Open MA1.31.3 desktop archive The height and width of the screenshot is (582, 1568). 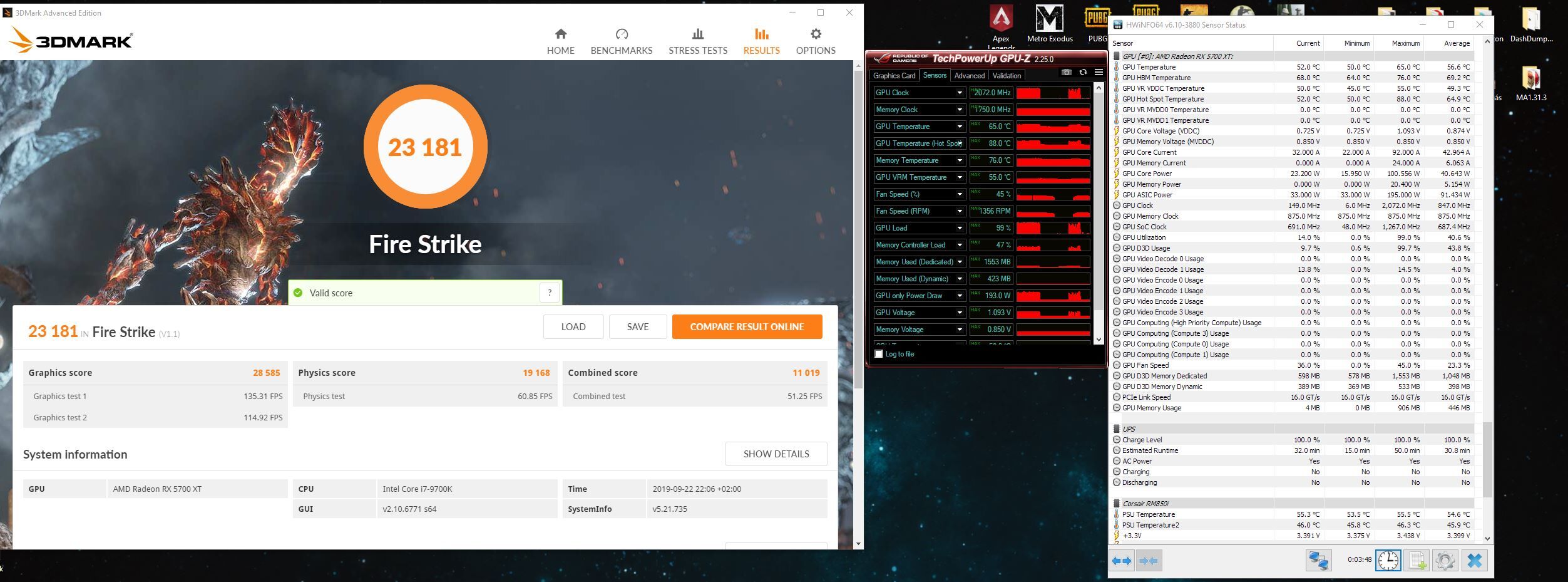tap(1531, 83)
